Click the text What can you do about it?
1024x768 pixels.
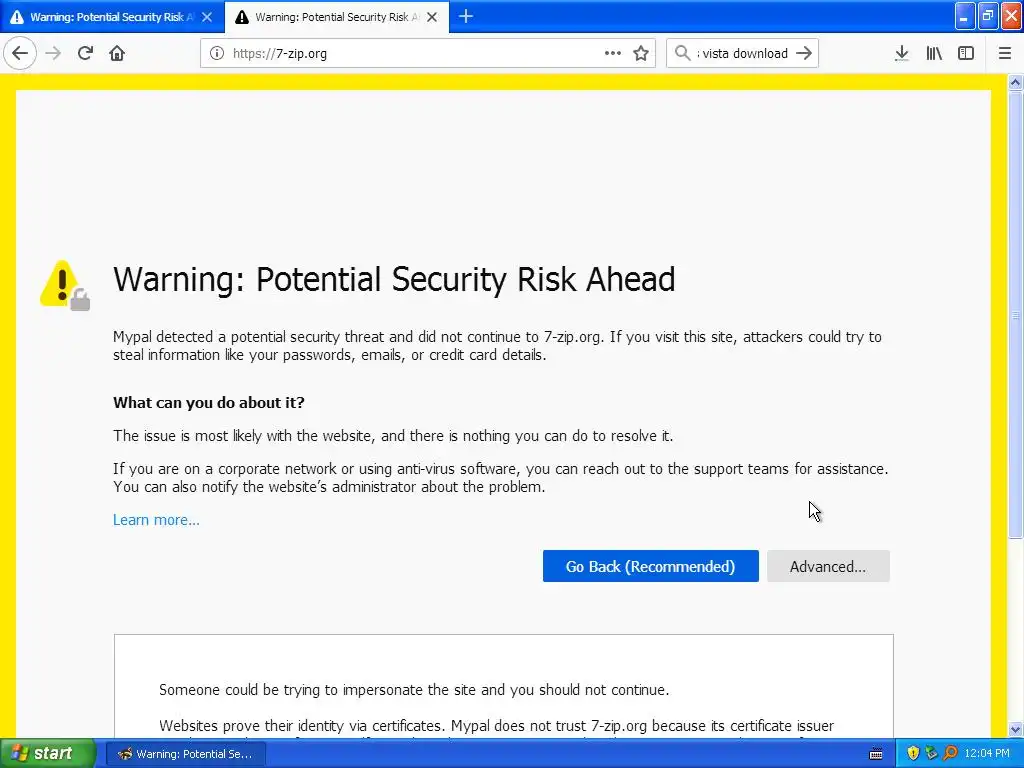(x=209, y=402)
